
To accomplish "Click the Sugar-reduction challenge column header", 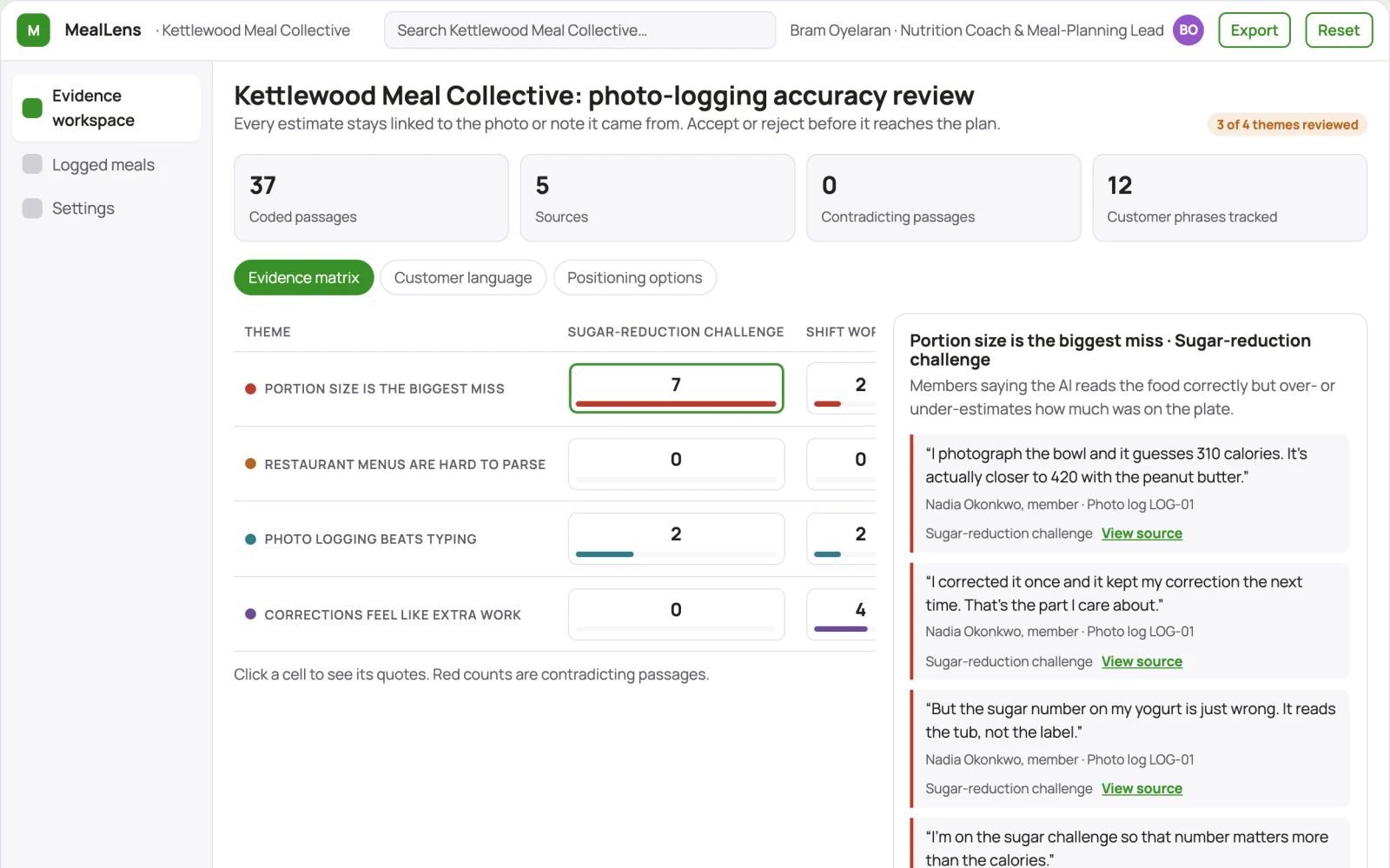I will click(x=676, y=332).
